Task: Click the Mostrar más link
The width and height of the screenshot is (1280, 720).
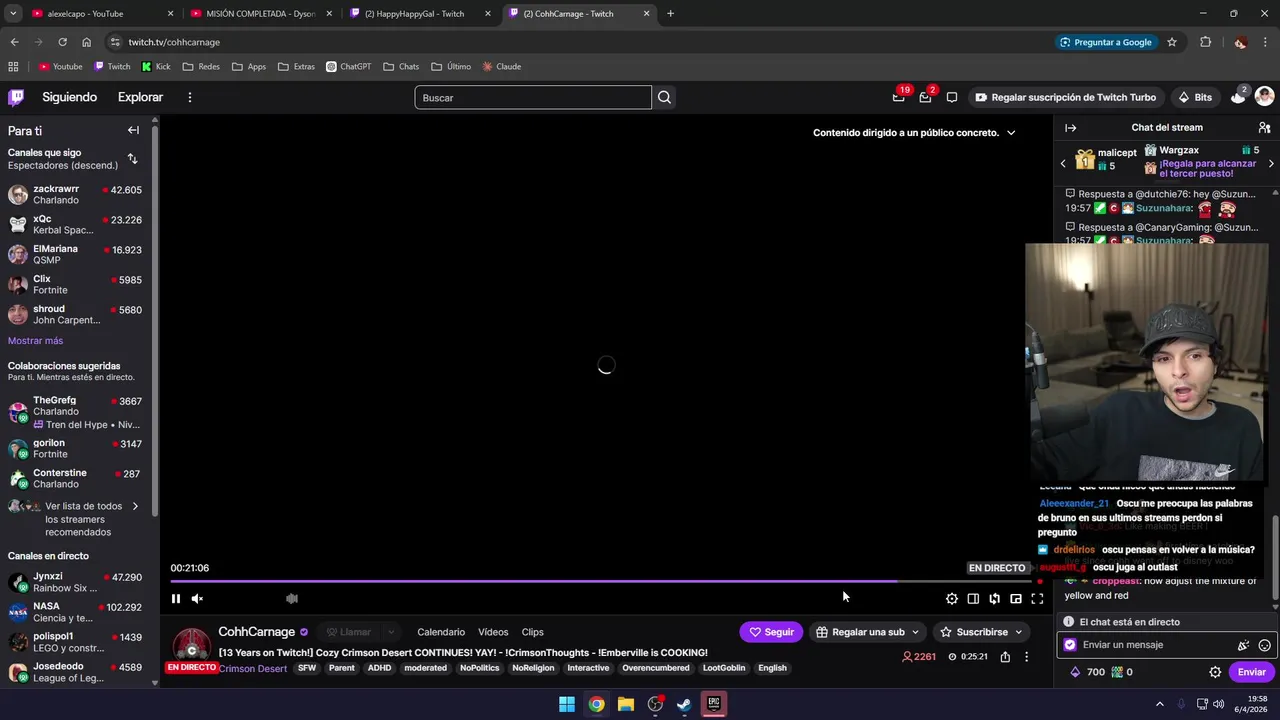Action: point(35,341)
